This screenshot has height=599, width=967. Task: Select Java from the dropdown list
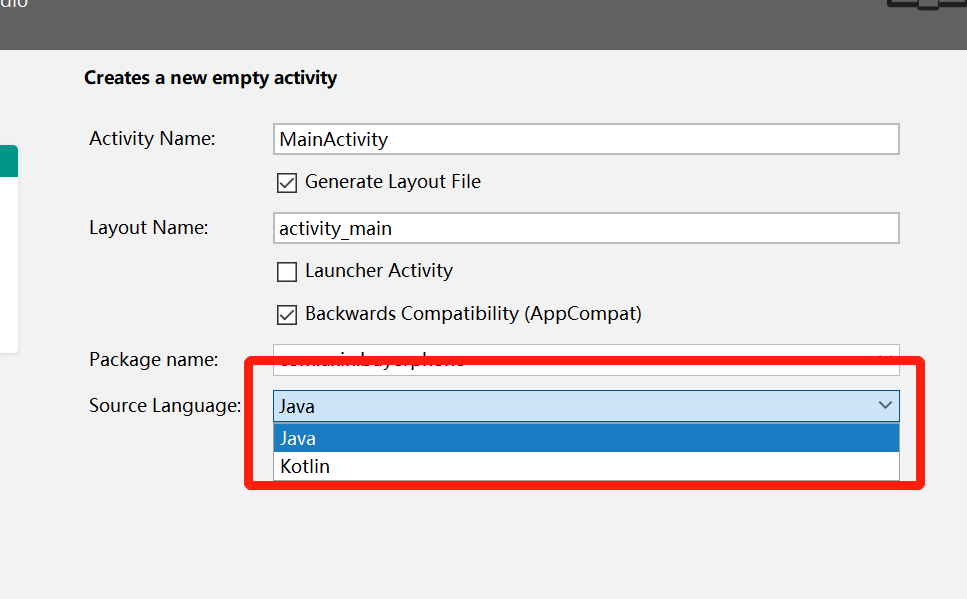click(586, 438)
